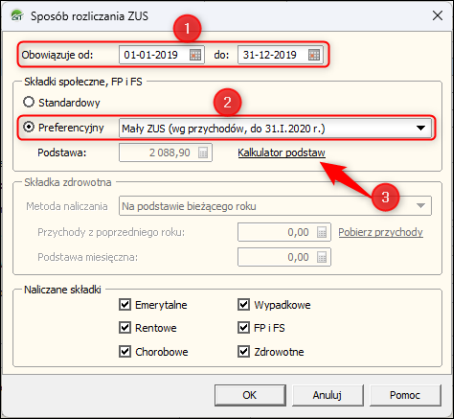Open the Kalkulator podstaw link
The height and width of the screenshot is (419, 454).
[281, 153]
